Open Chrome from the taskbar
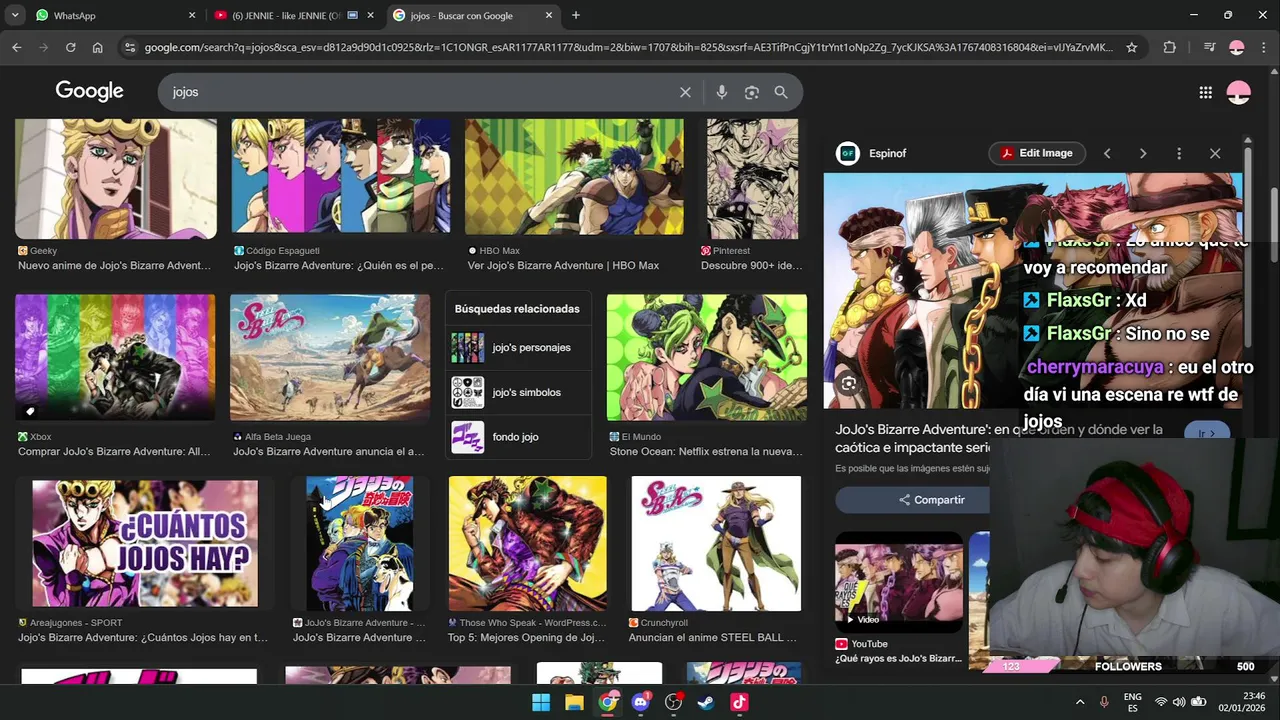Screen dimensions: 1280x720 [607, 703]
